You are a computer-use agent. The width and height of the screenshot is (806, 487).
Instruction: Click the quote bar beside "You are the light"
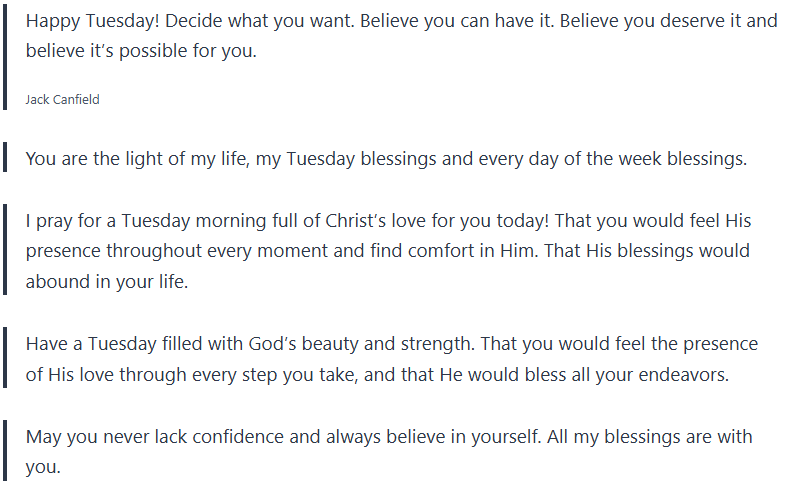tap(6, 158)
